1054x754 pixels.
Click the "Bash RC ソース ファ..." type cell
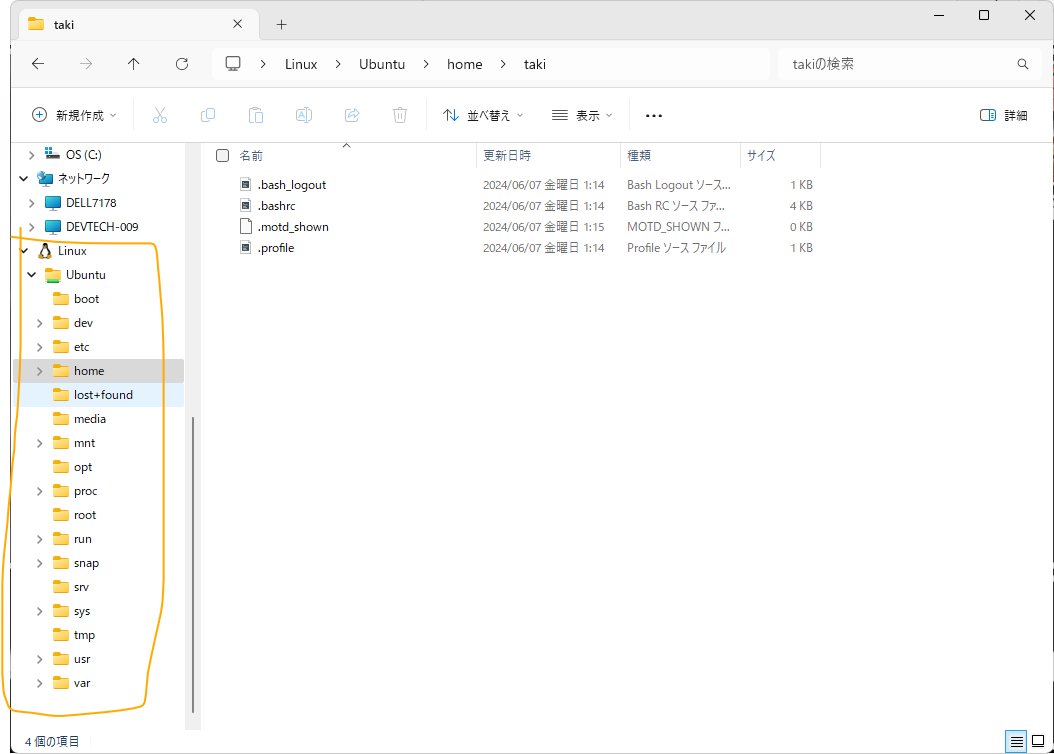676,206
